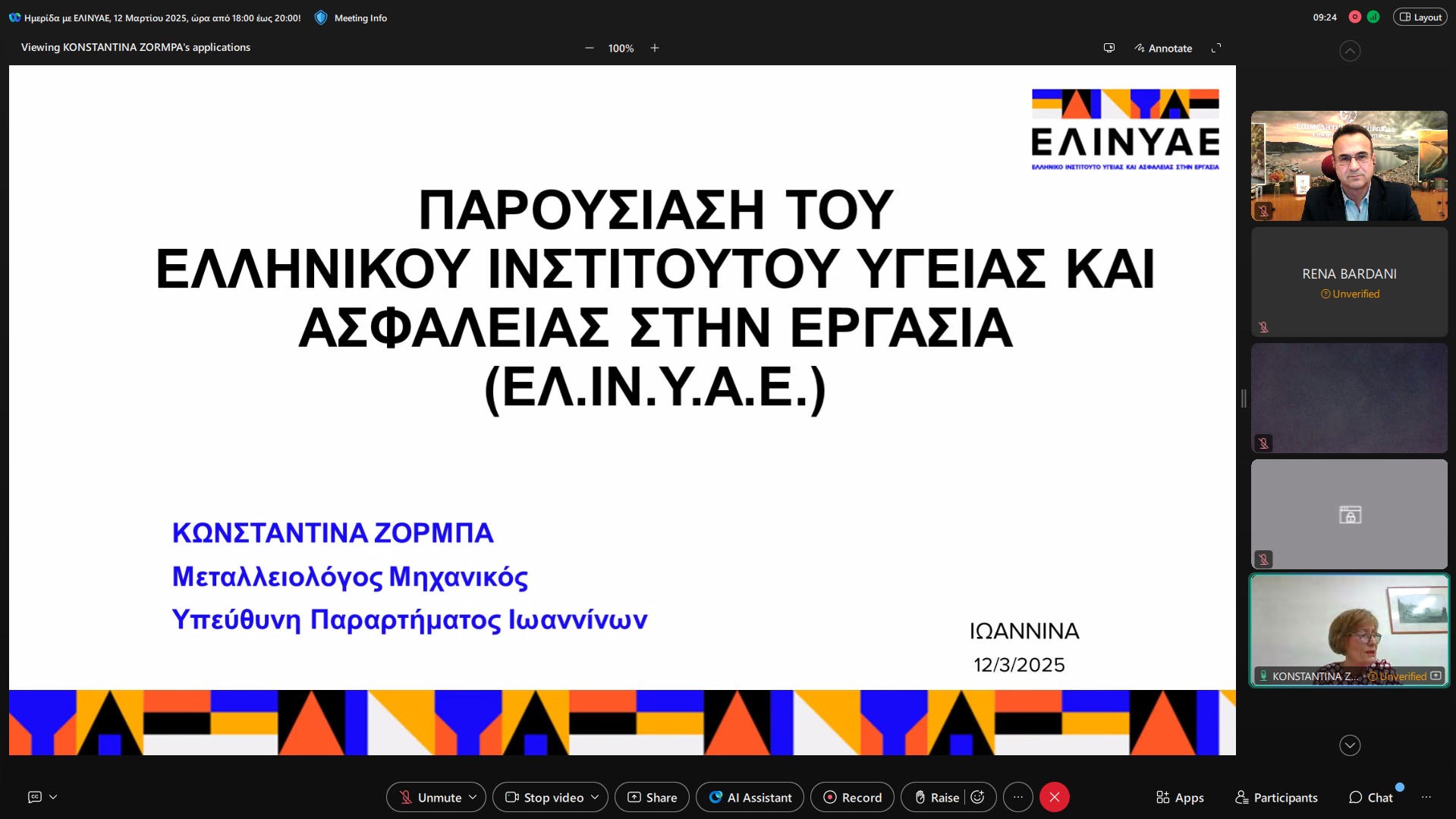
Task: Open more options ellipsis in control bar
Action: tap(1018, 797)
